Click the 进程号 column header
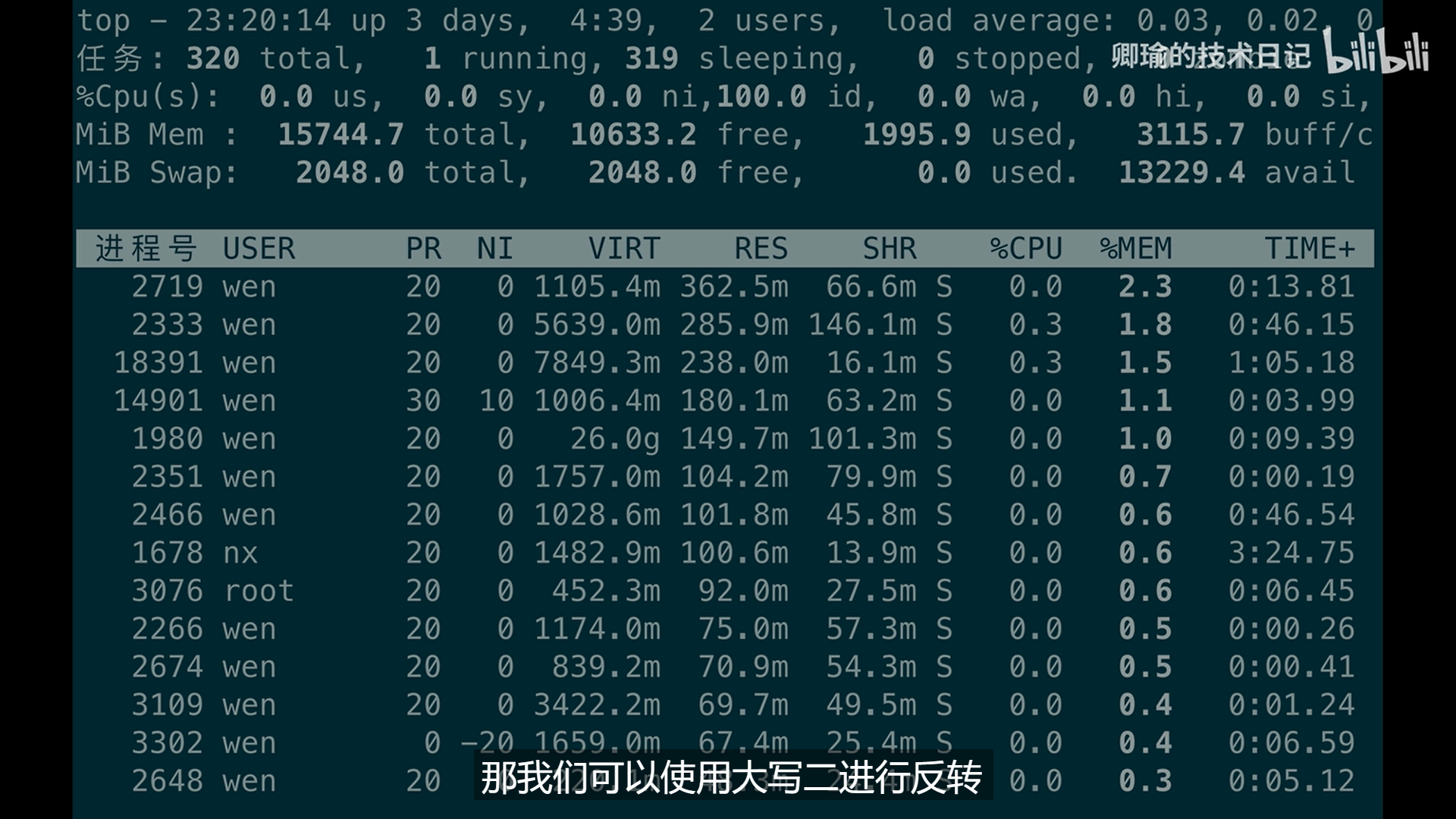 click(146, 249)
